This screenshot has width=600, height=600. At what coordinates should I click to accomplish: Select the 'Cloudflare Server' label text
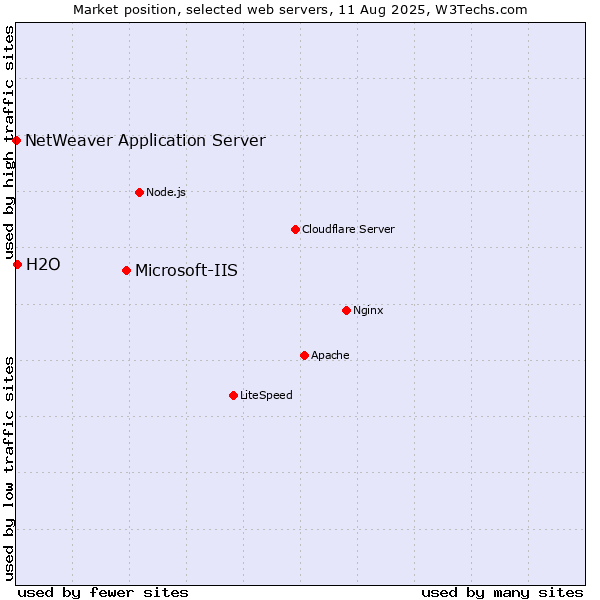348,229
